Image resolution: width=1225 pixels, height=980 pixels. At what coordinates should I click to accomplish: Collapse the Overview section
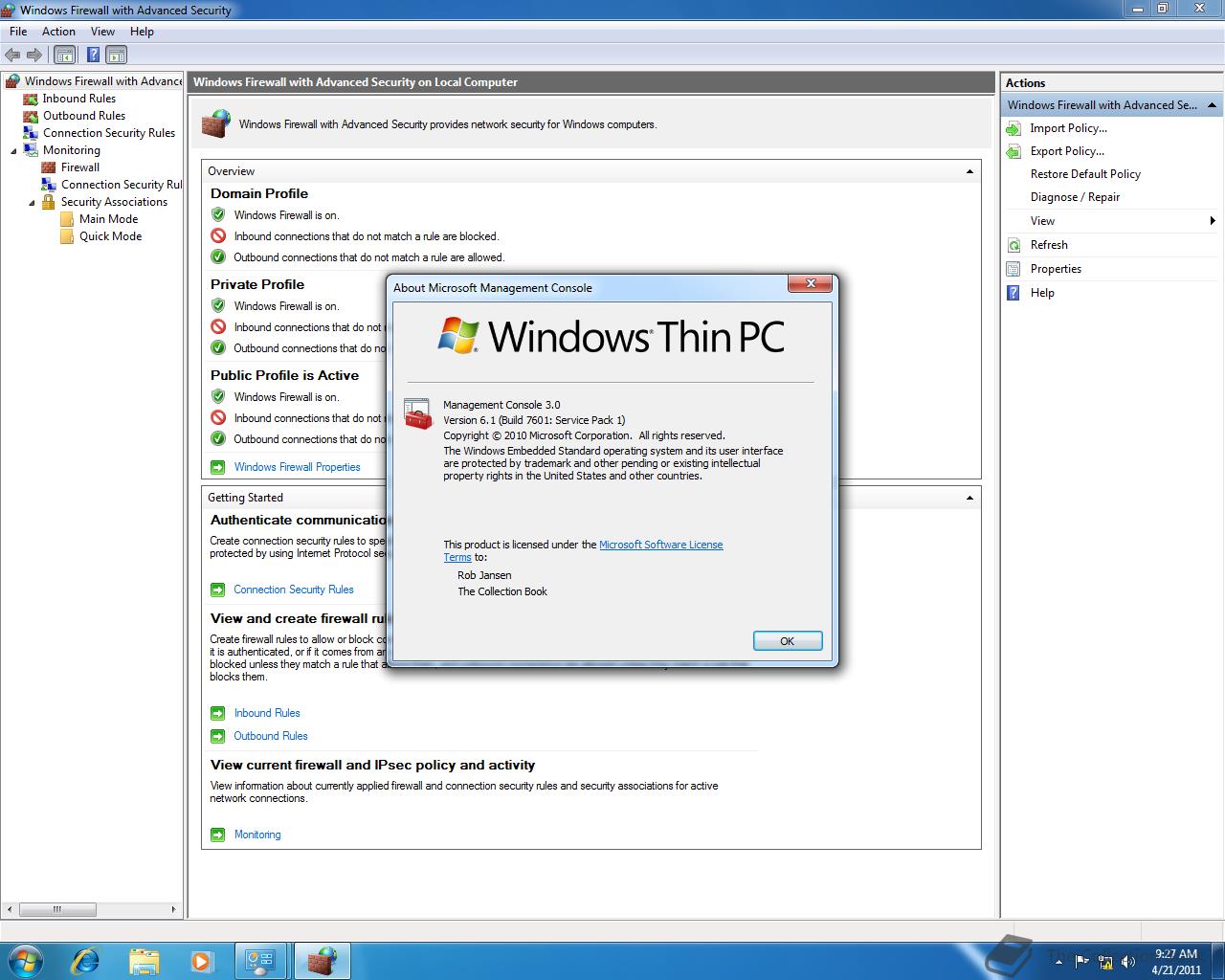969,171
